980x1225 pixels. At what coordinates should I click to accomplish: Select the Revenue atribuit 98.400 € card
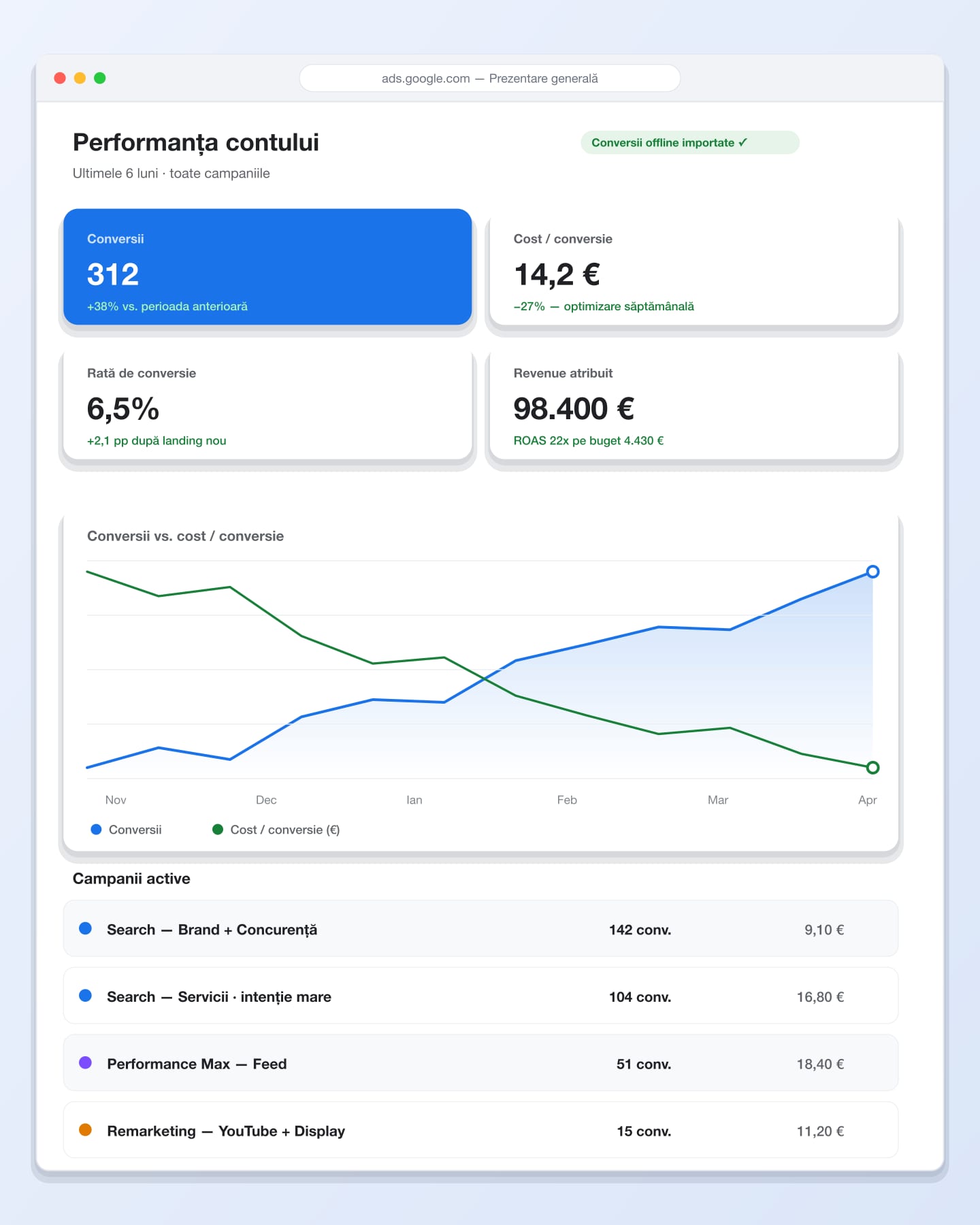coord(693,401)
